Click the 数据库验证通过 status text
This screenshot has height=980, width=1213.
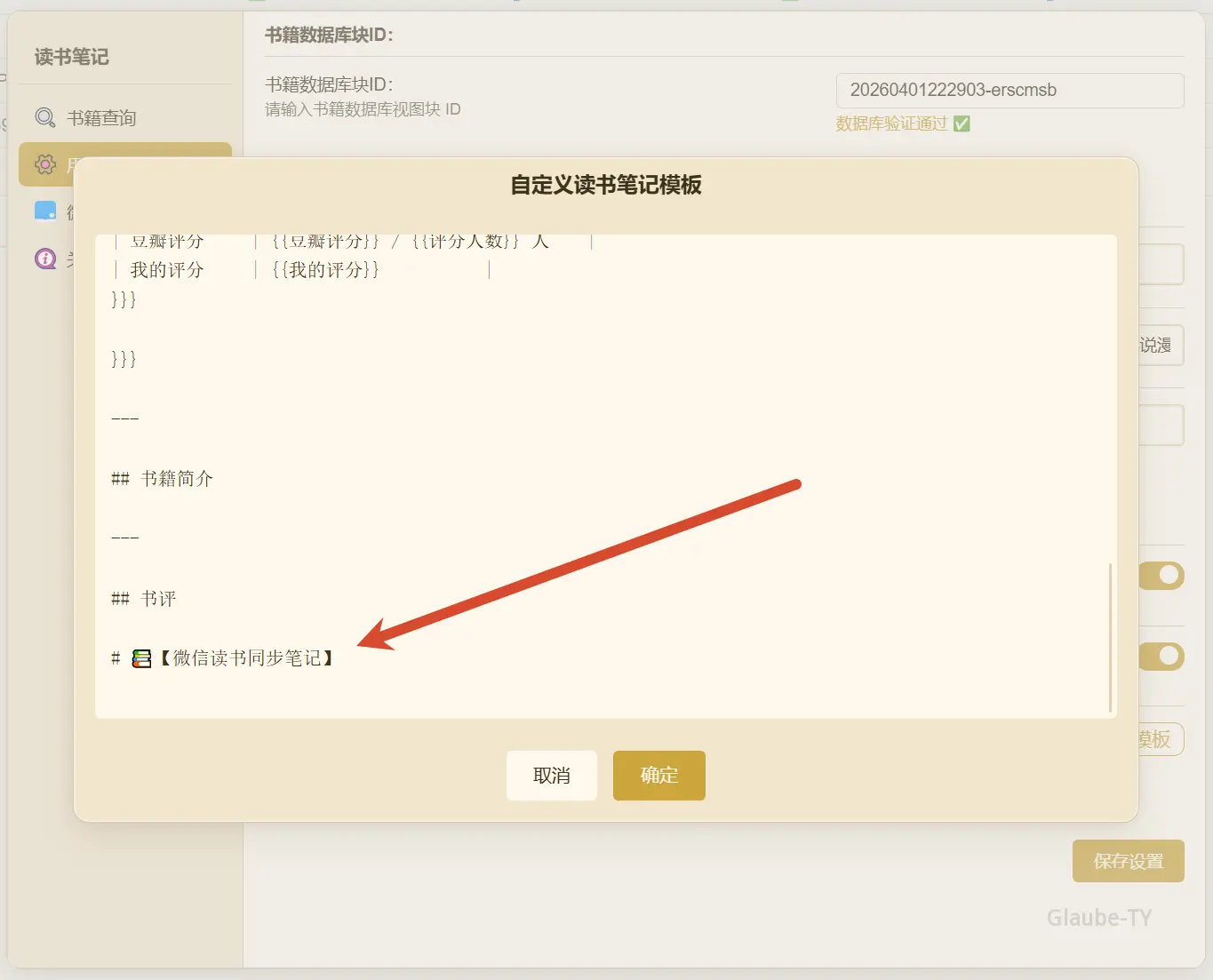(x=891, y=123)
